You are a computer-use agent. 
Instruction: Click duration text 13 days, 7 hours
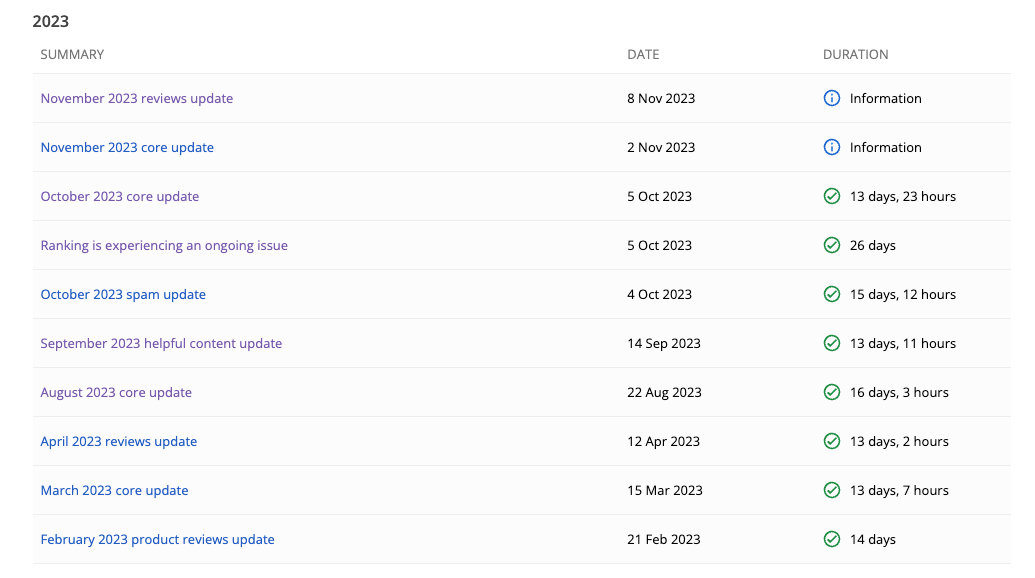tap(899, 490)
